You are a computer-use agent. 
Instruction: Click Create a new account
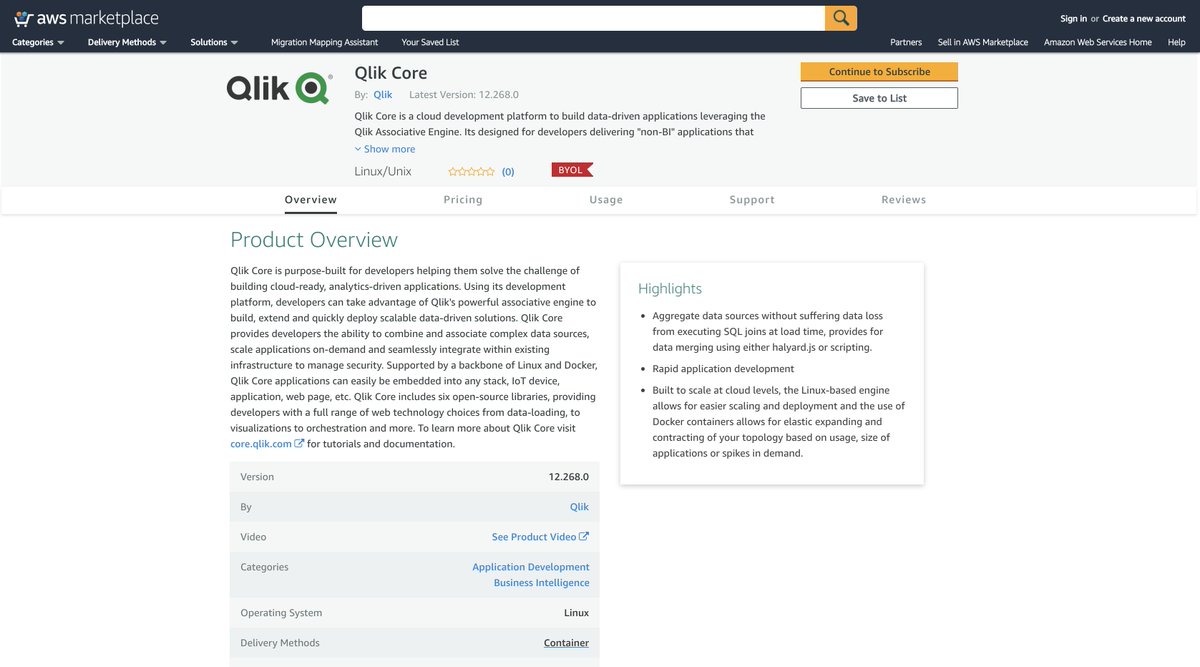pyautogui.click(x=1144, y=18)
